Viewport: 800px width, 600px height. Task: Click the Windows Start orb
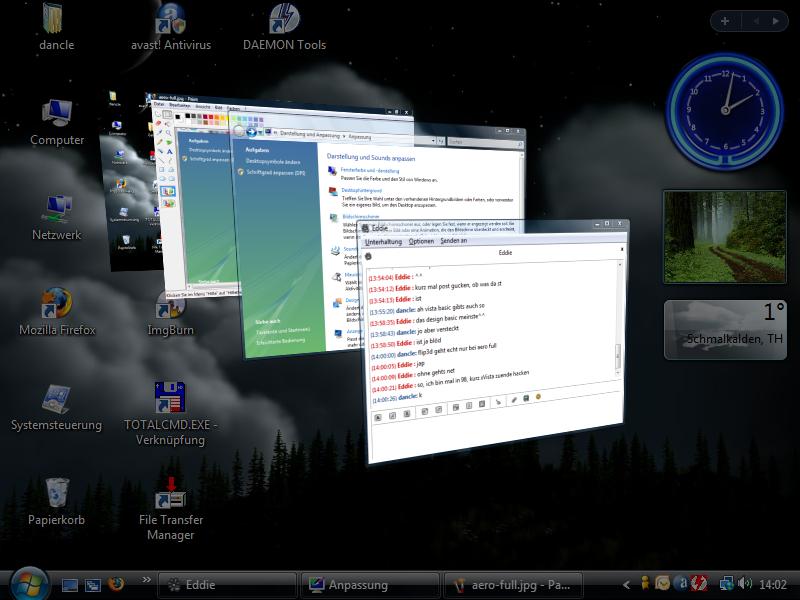(28, 583)
